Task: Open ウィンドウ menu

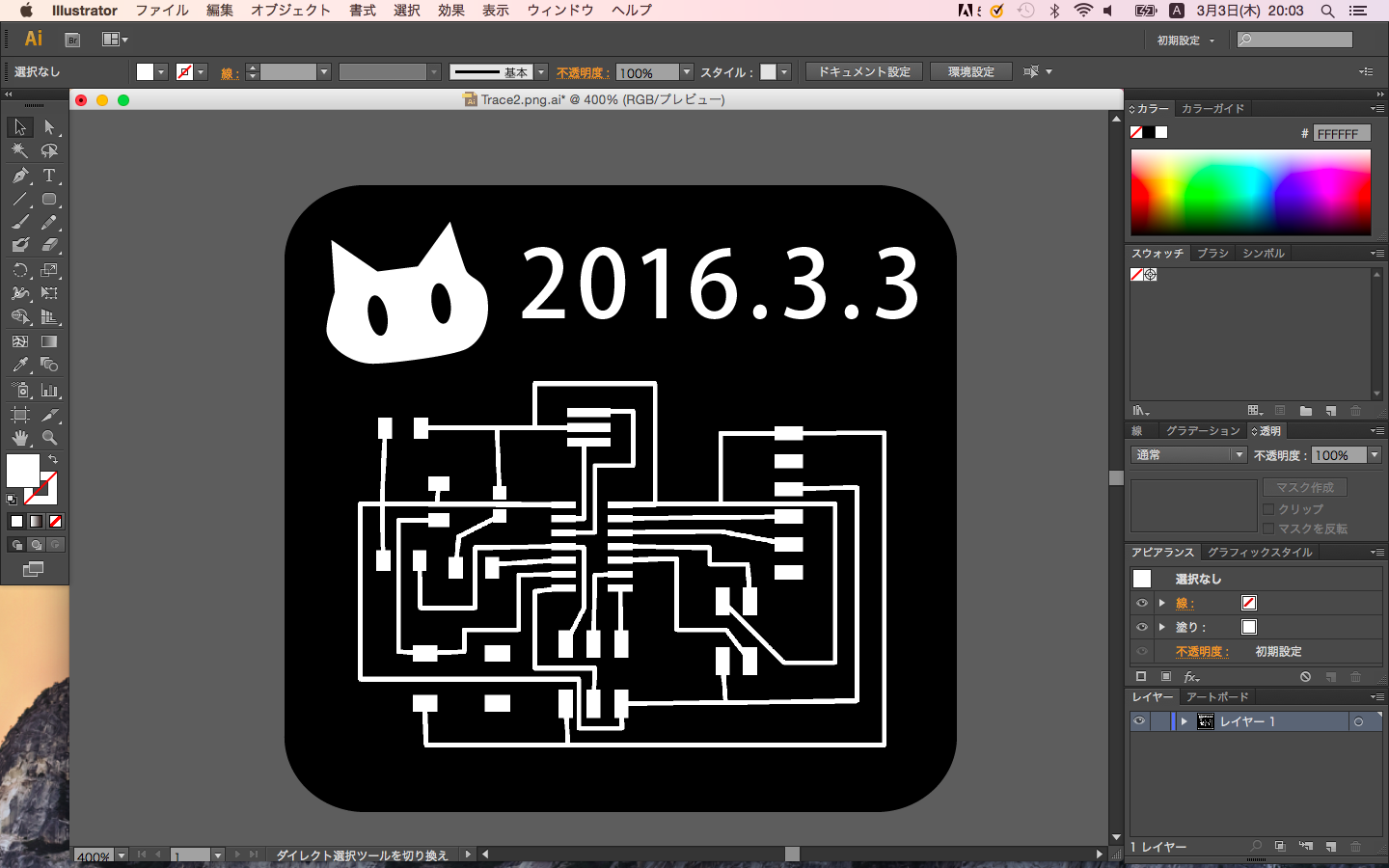Action: click(560, 11)
